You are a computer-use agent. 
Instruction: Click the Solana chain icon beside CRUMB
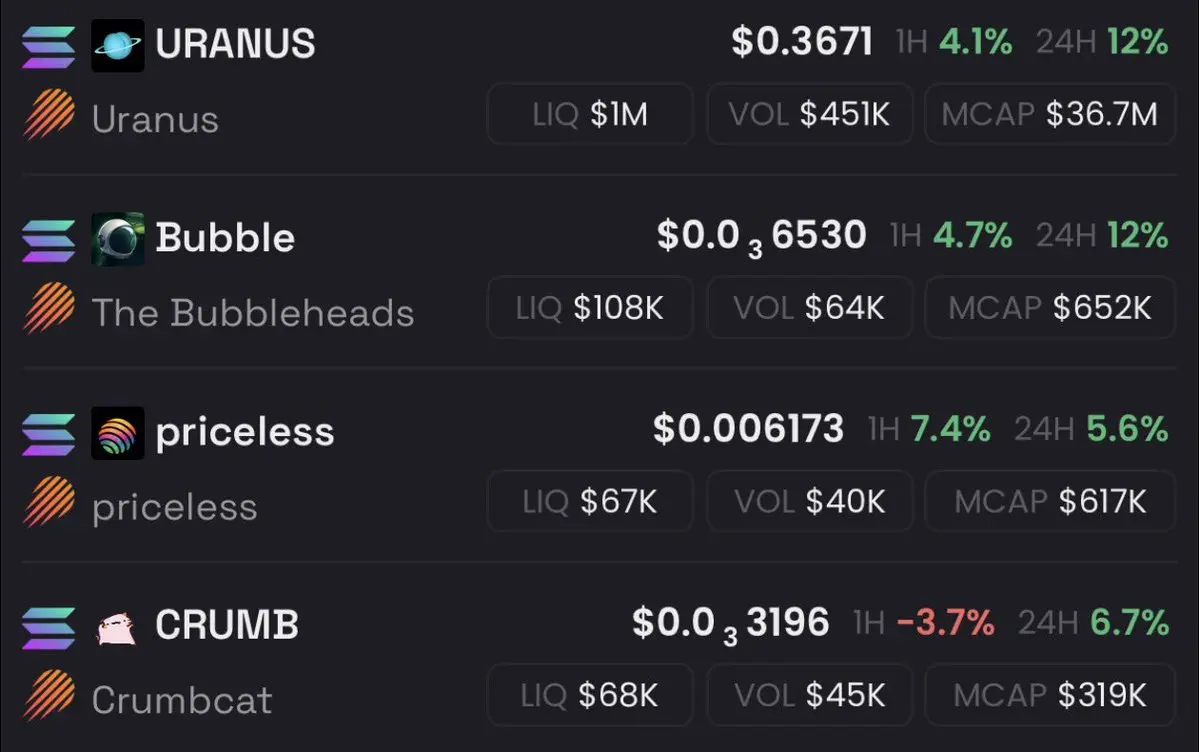pos(49,628)
